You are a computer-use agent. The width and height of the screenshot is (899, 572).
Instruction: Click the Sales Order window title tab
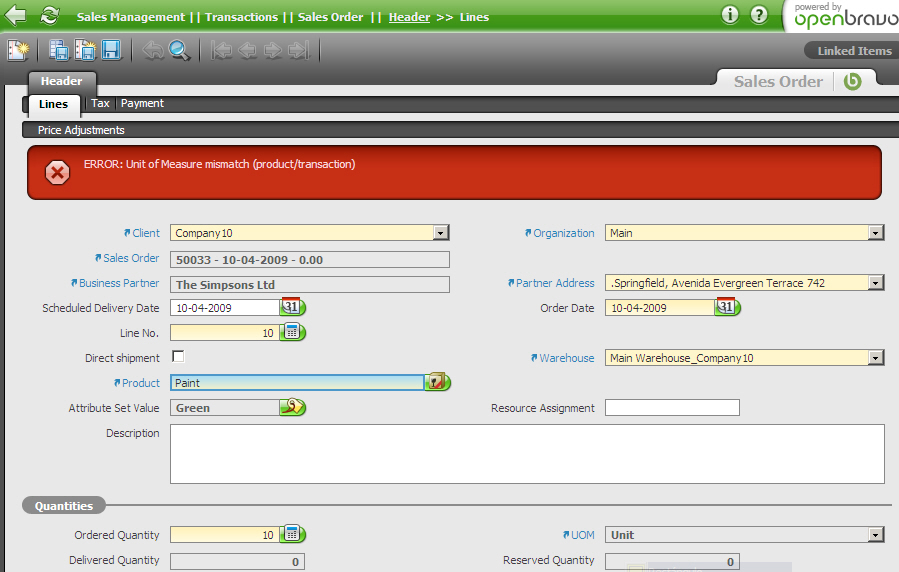[778, 81]
